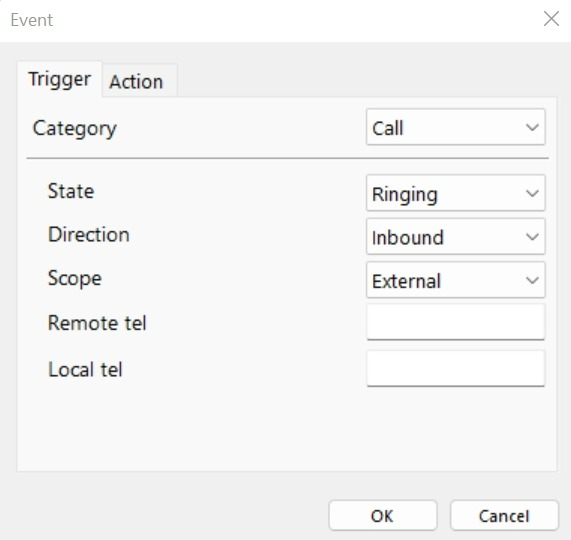The width and height of the screenshot is (571, 540).
Task: Focus the Remote tel text field
Action: point(456,322)
